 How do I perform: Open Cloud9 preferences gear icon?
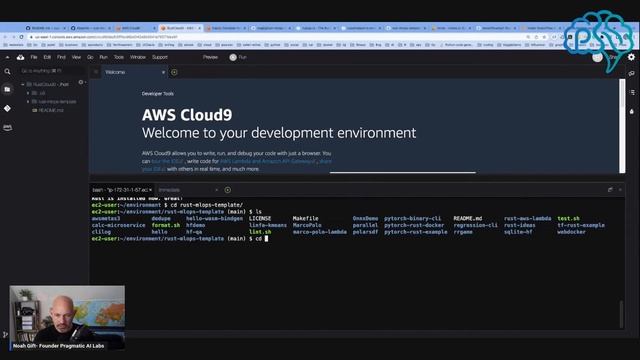point(631,57)
